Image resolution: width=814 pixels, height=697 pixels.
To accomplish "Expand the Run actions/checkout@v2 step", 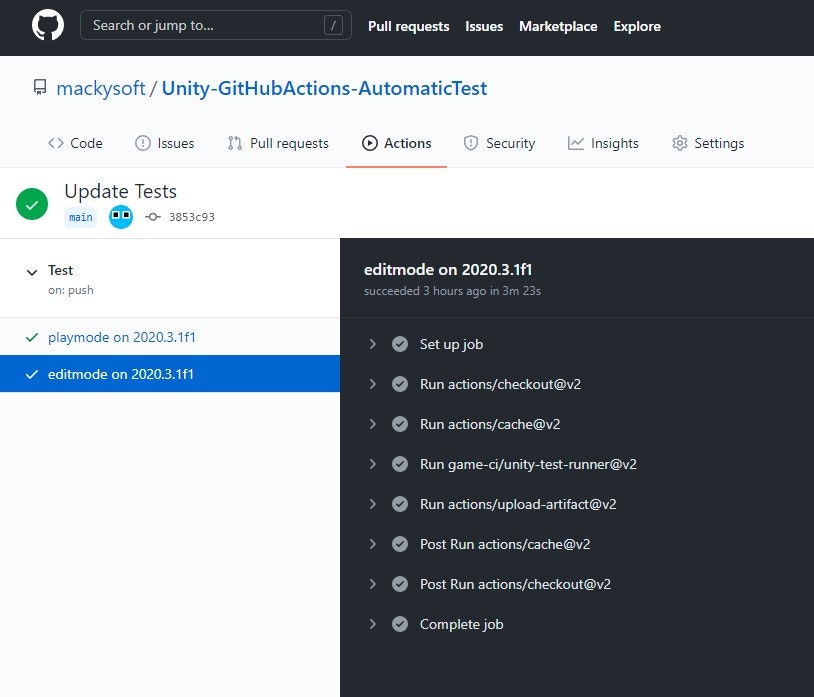I will [372, 384].
